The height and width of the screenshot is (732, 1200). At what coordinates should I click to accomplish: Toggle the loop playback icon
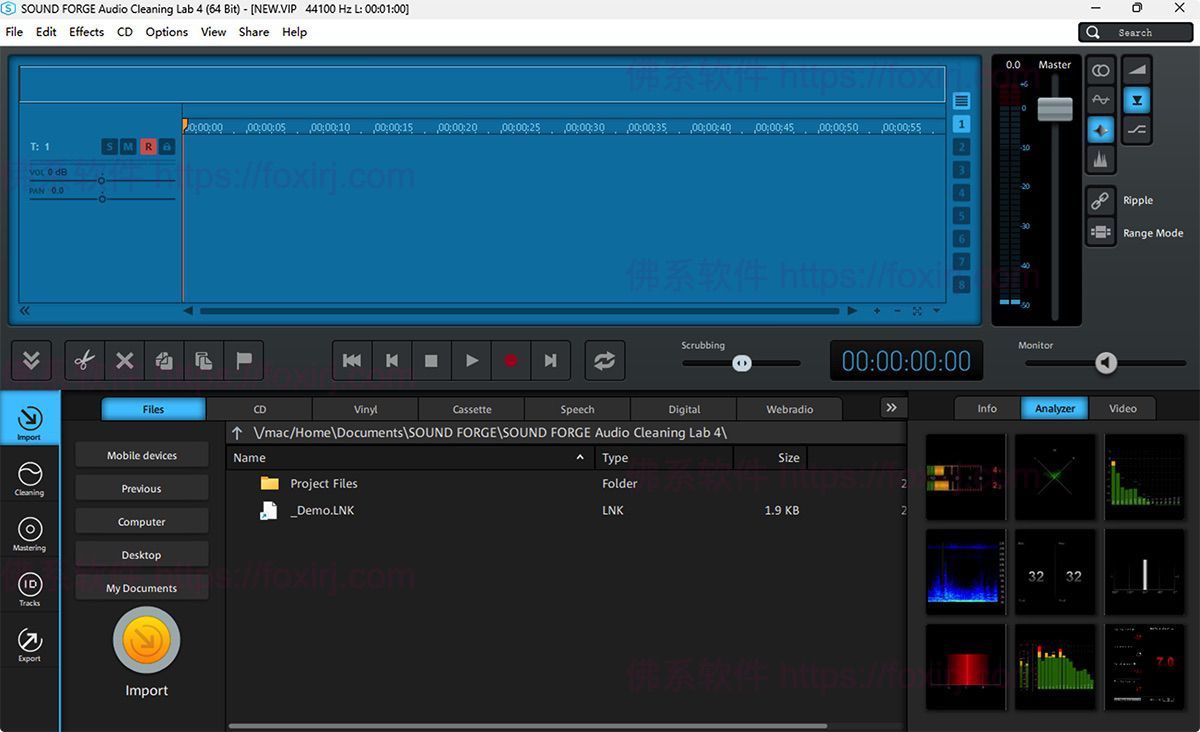coord(604,361)
